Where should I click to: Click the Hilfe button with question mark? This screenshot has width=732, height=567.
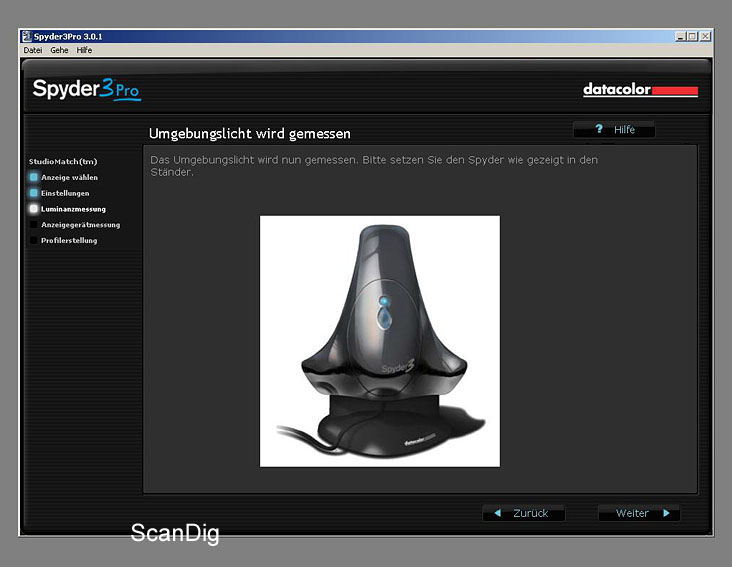[614, 129]
